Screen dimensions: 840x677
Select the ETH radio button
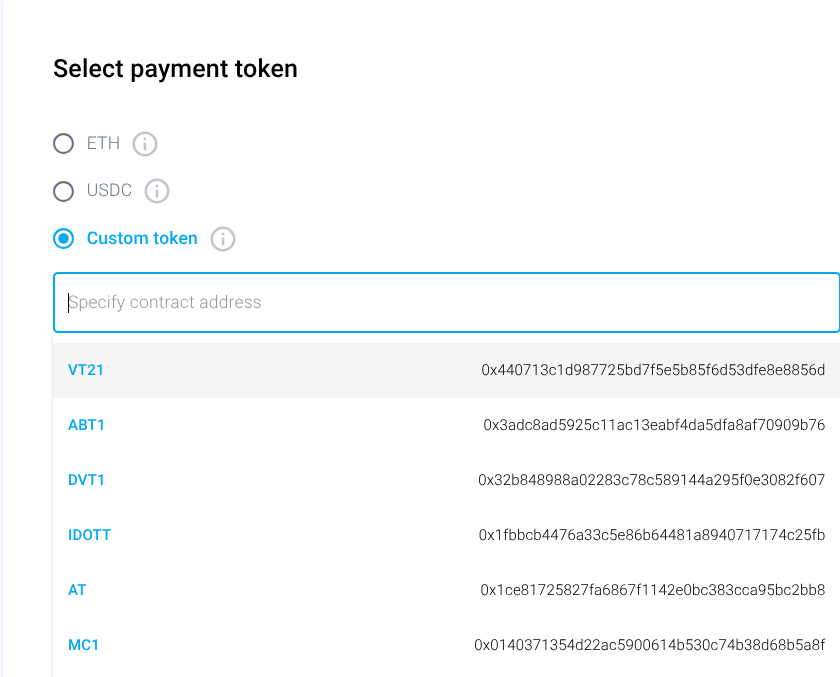pyautogui.click(x=63, y=144)
